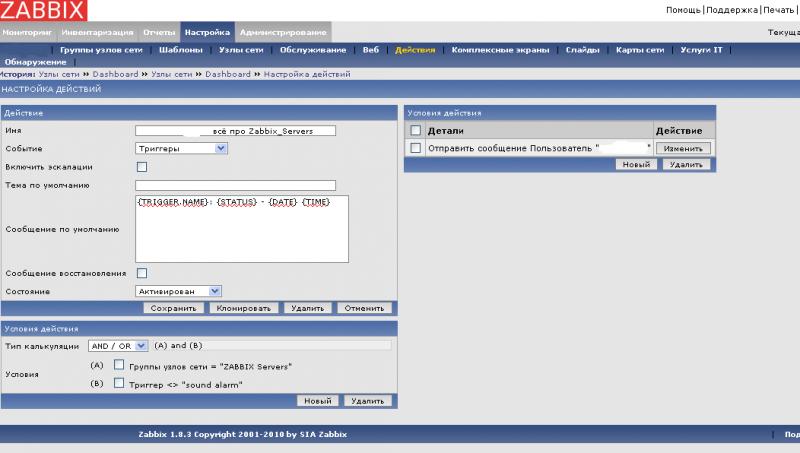The image size is (800, 453).
Task: Click Удалить button in operations panel
Action: point(686,164)
